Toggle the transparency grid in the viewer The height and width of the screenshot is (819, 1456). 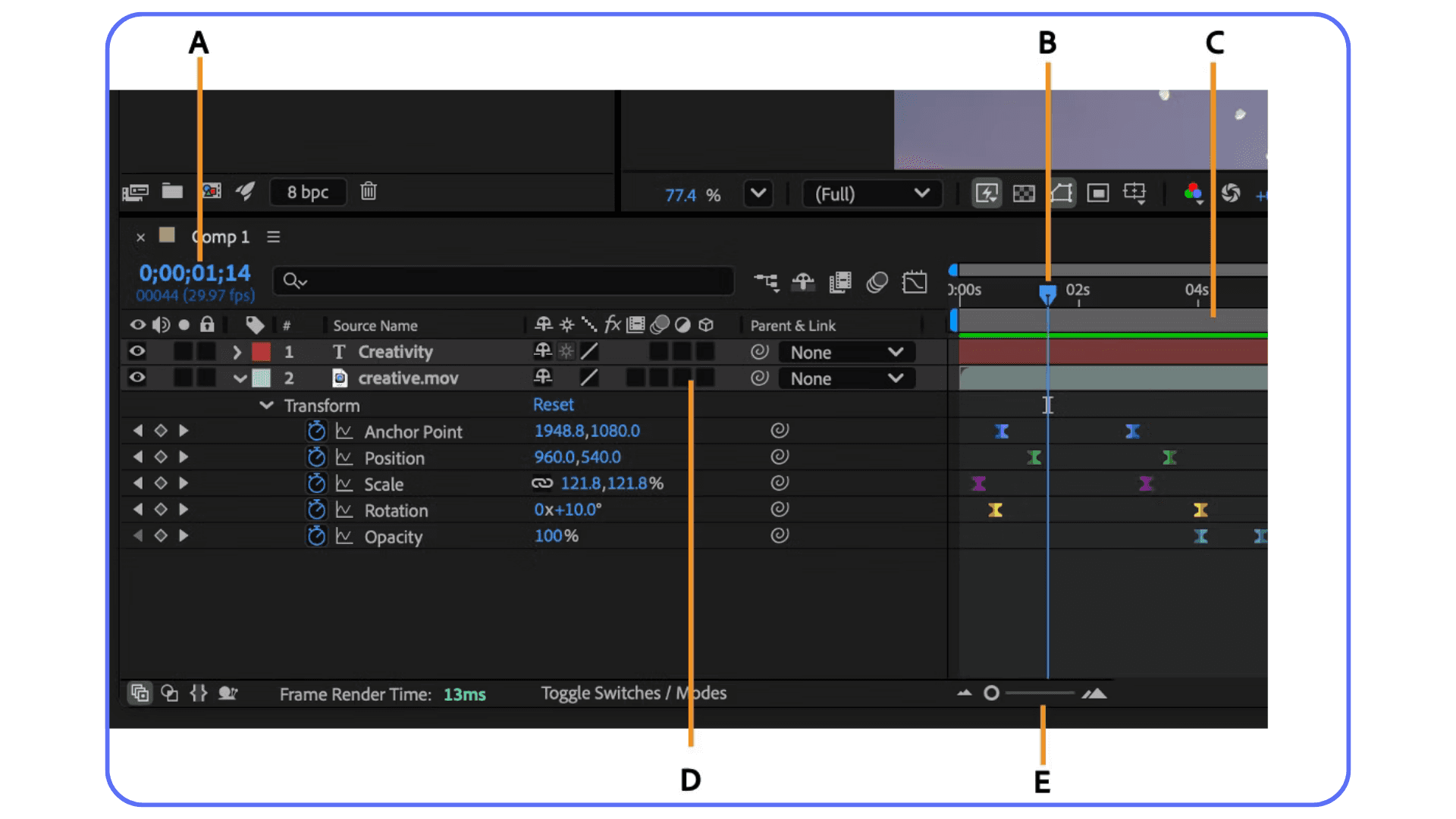[x=1024, y=193]
